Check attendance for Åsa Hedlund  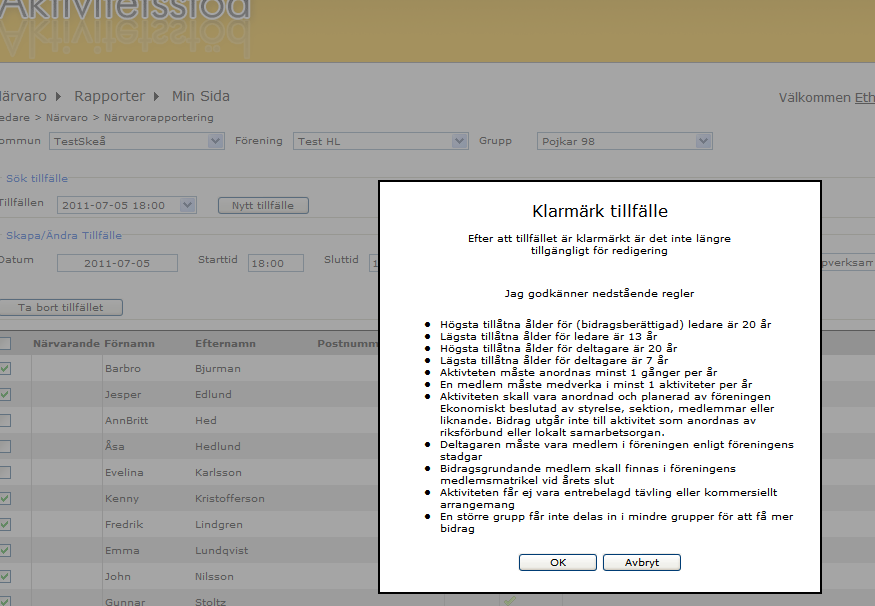[x=4, y=446]
